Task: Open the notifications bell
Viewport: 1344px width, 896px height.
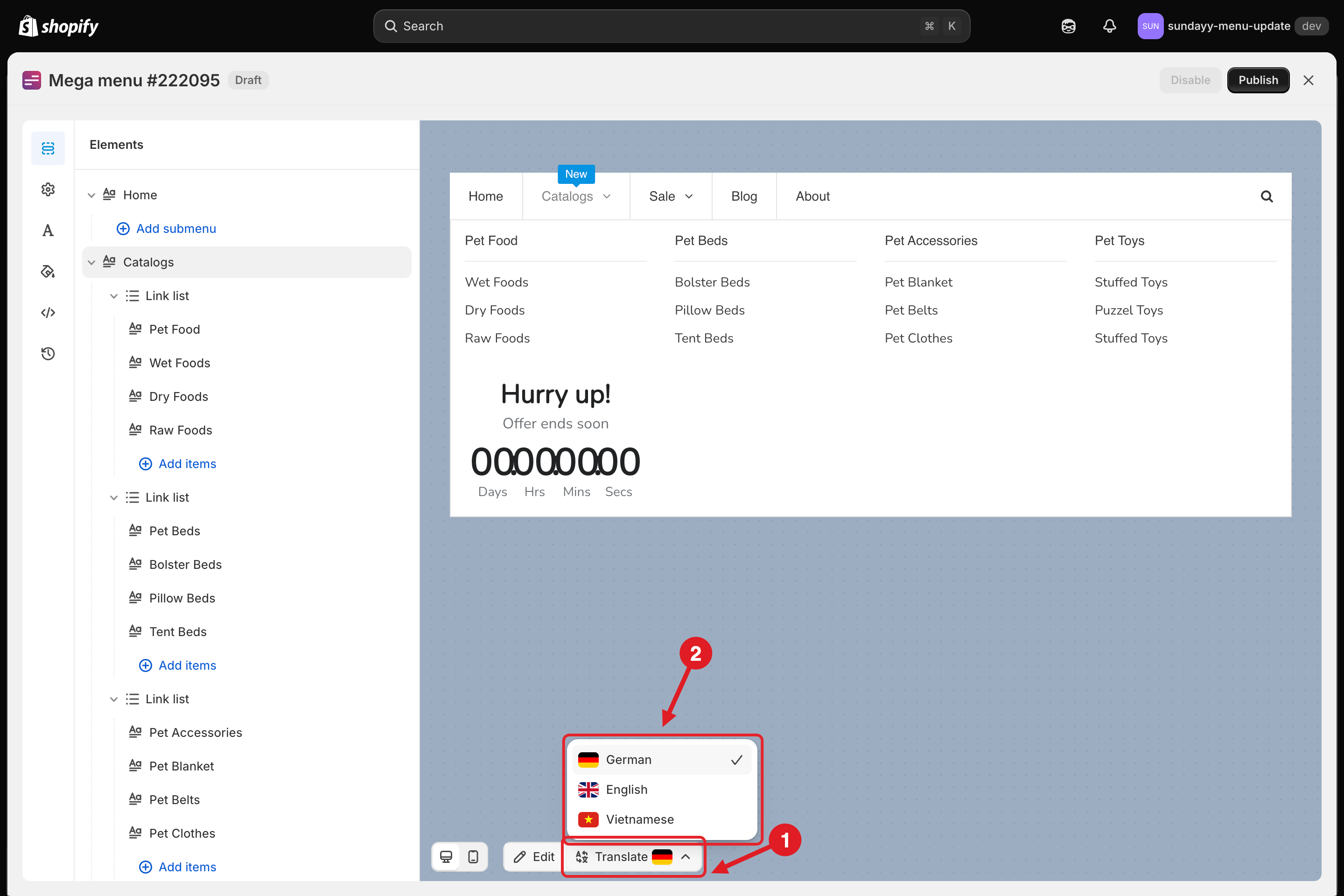Action: click(x=1109, y=26)
